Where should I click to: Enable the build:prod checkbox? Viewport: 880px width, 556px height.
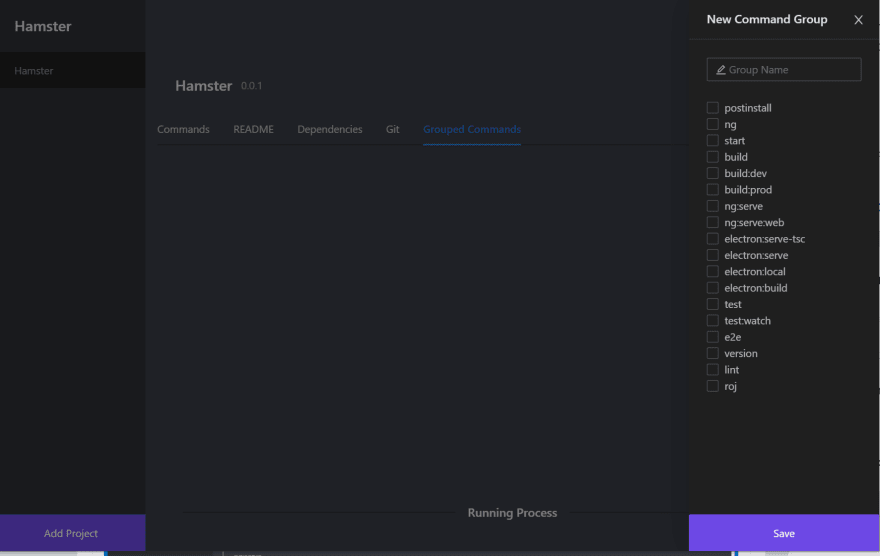click(x=712, y=189)
